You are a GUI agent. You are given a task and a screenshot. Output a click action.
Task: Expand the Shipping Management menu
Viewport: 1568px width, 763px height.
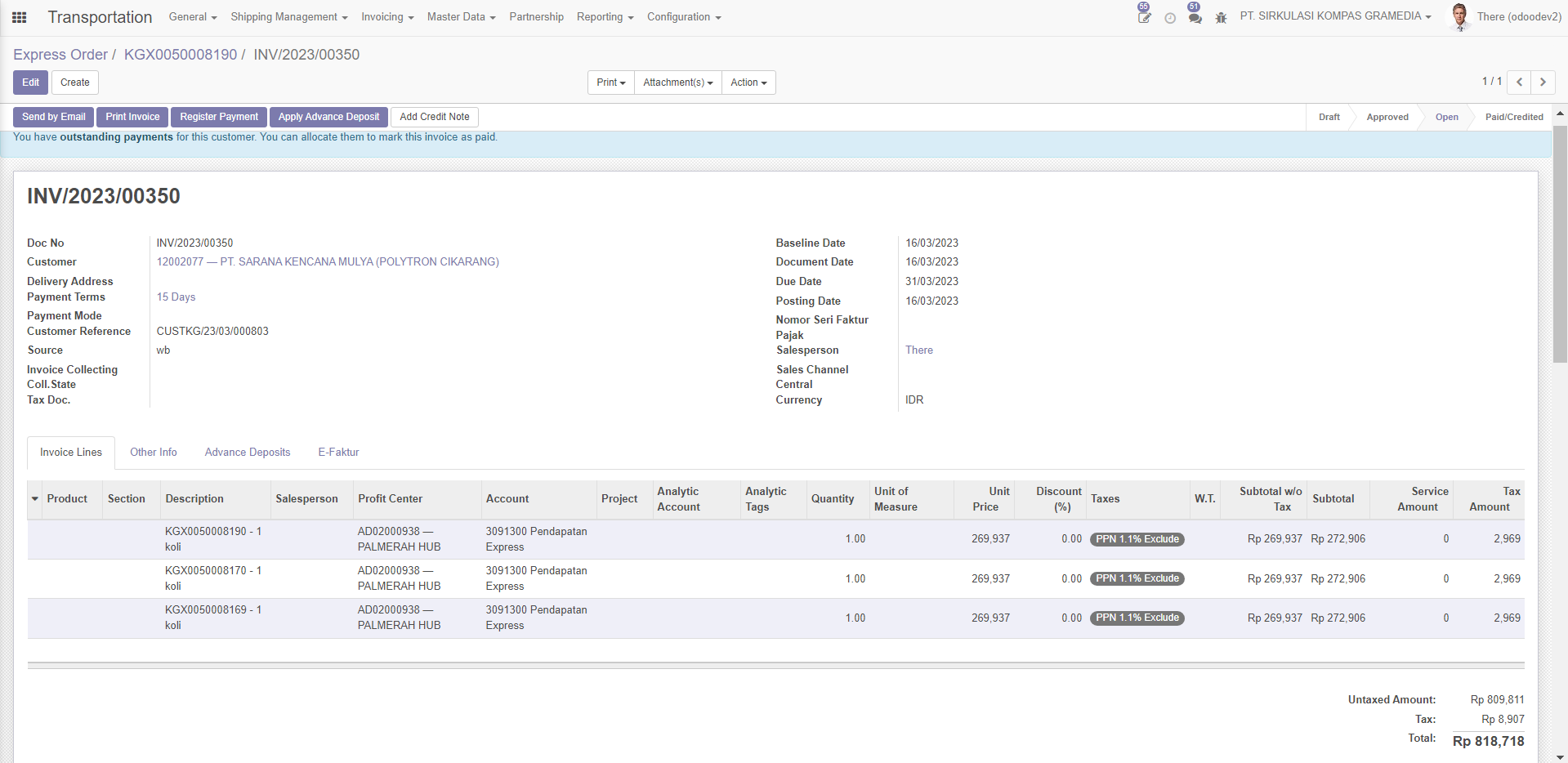[289, 17]
